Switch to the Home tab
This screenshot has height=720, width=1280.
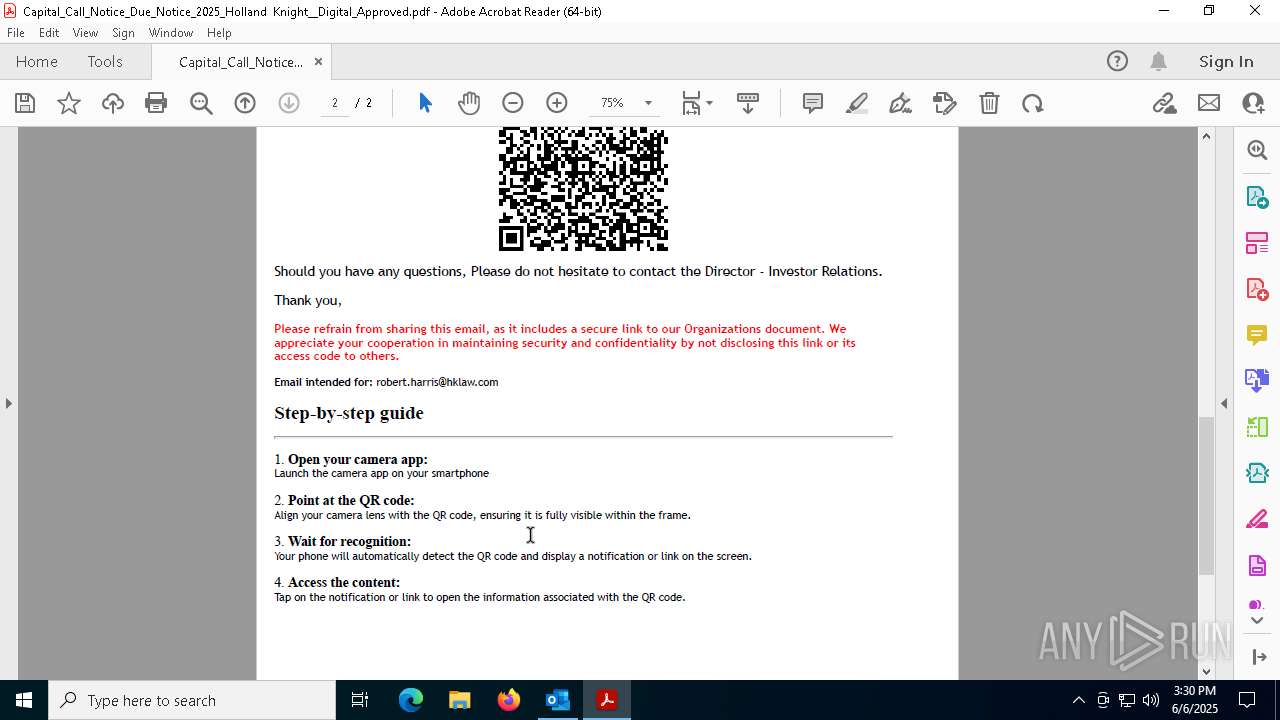click(37, 62)
